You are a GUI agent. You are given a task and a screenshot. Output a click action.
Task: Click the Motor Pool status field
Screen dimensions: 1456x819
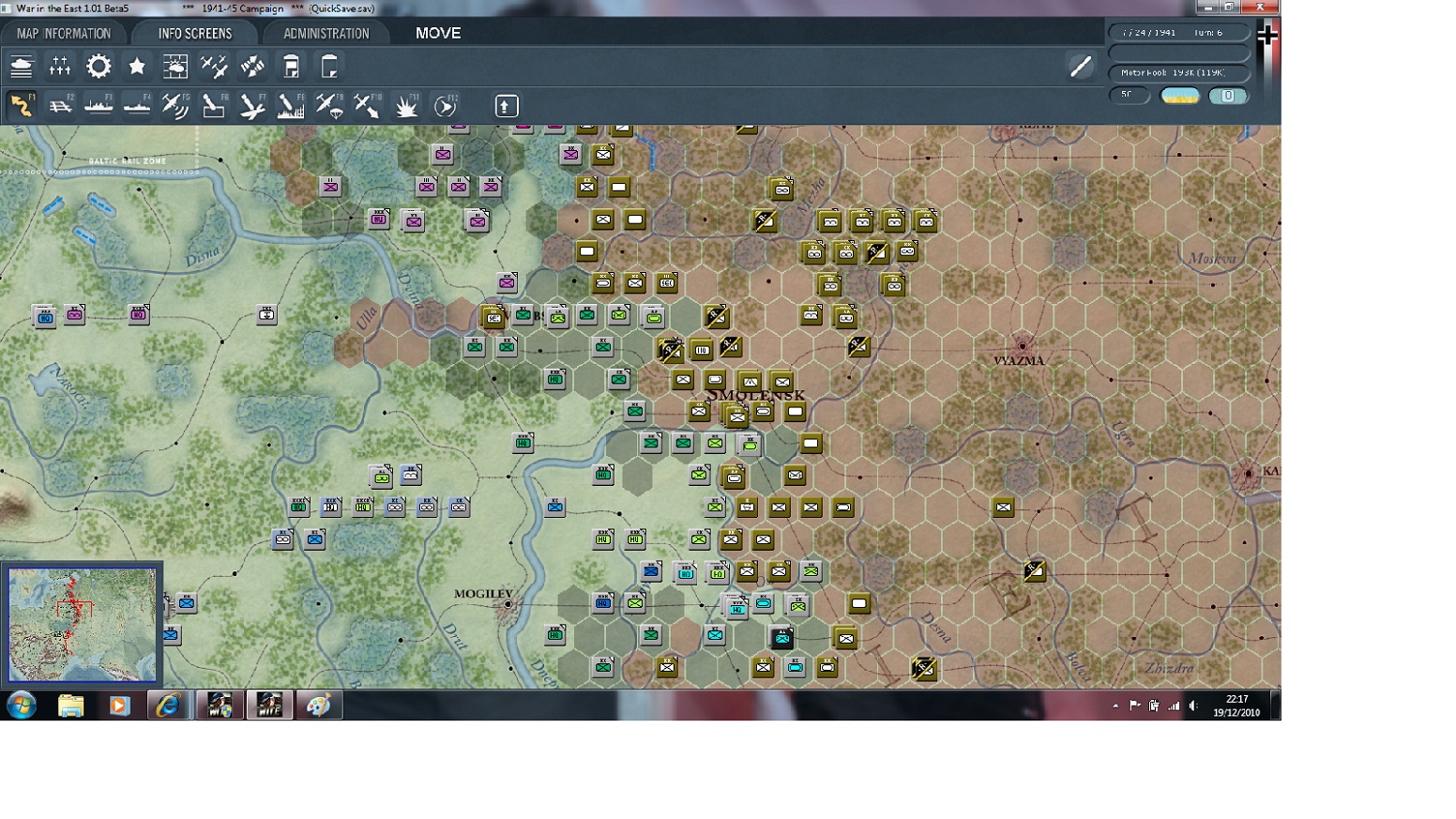[1179, 73]
